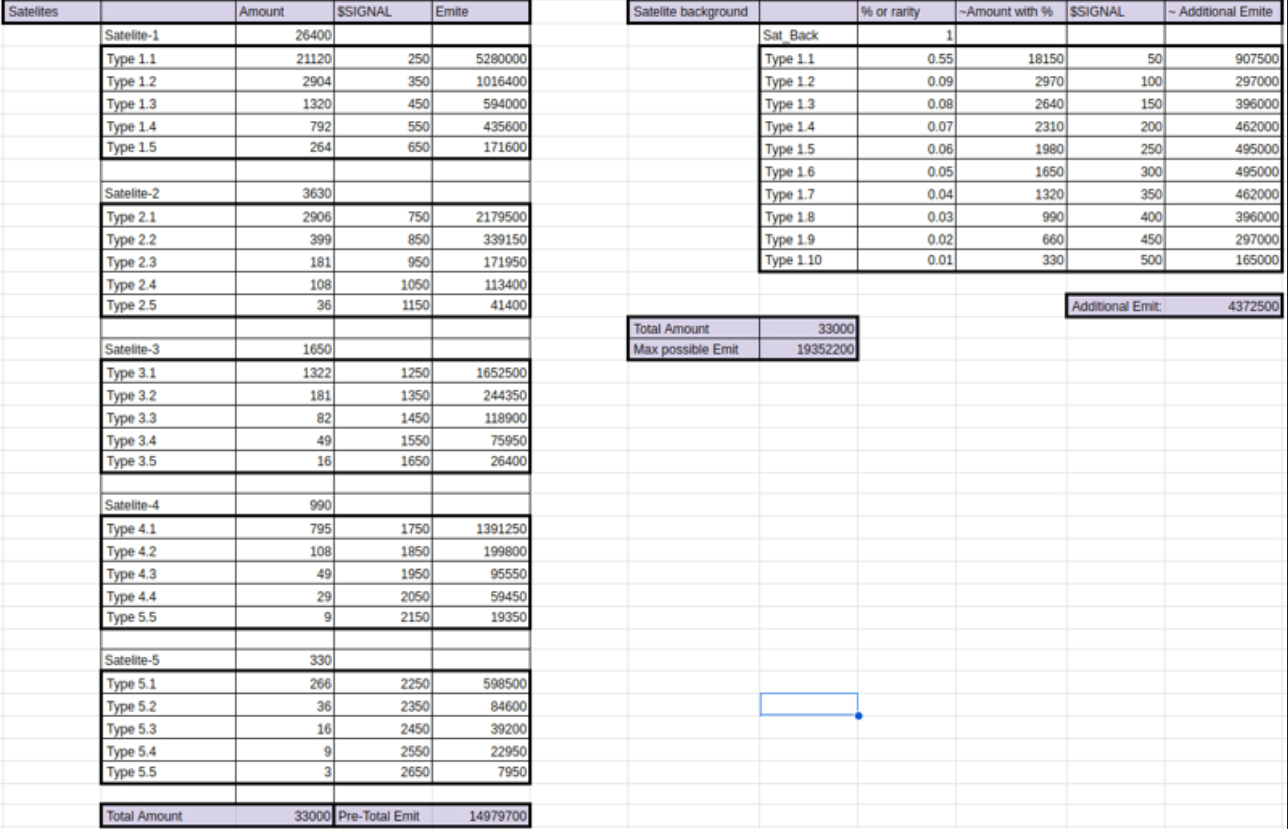Select the Type 2.1 row label
This screenshot has width=1288, height=829.
click(x=168, y=217)
